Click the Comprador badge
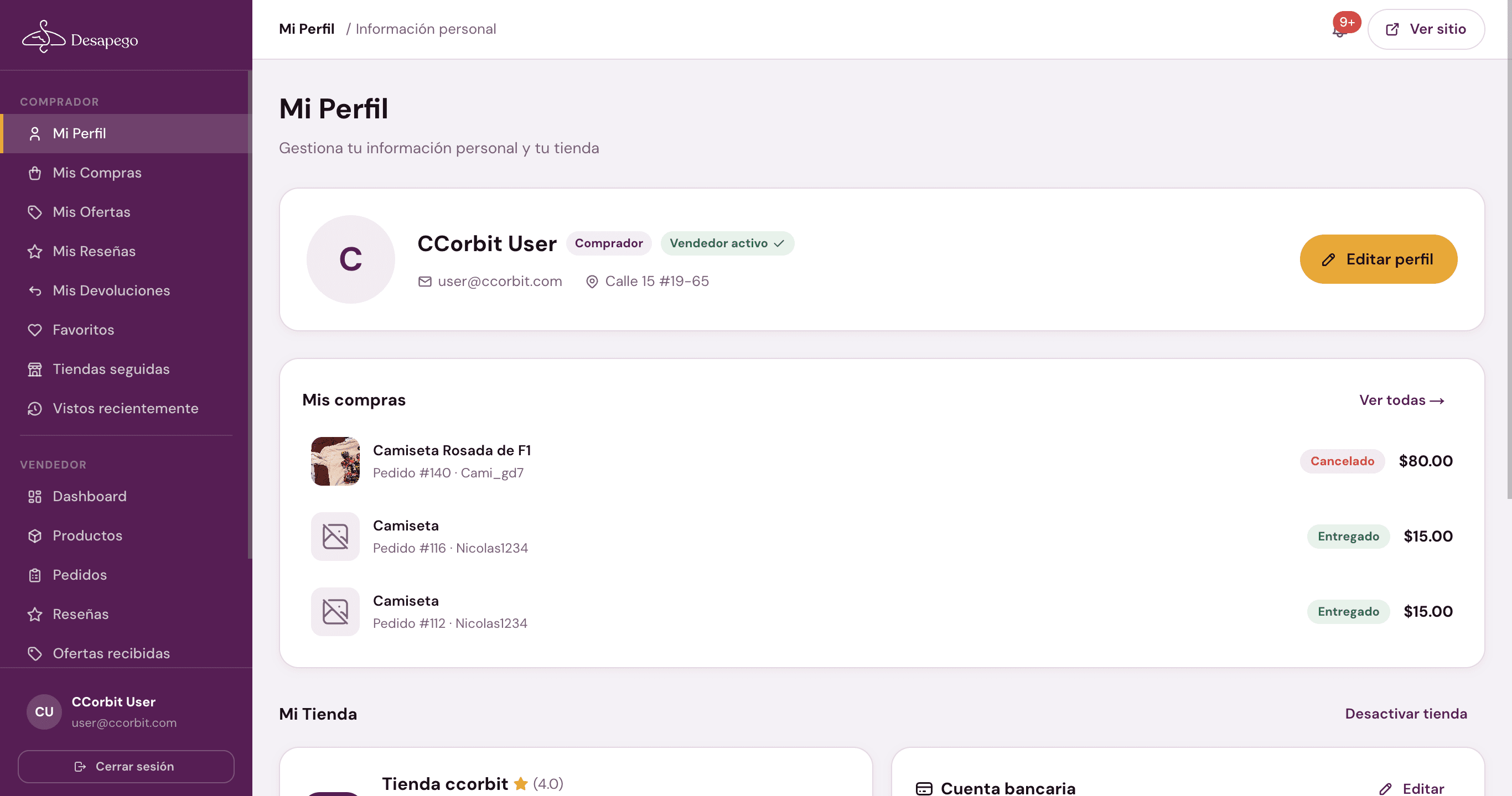Image resolution: width=1512 pixels, height=796 pixels. [x=609, y=243]
